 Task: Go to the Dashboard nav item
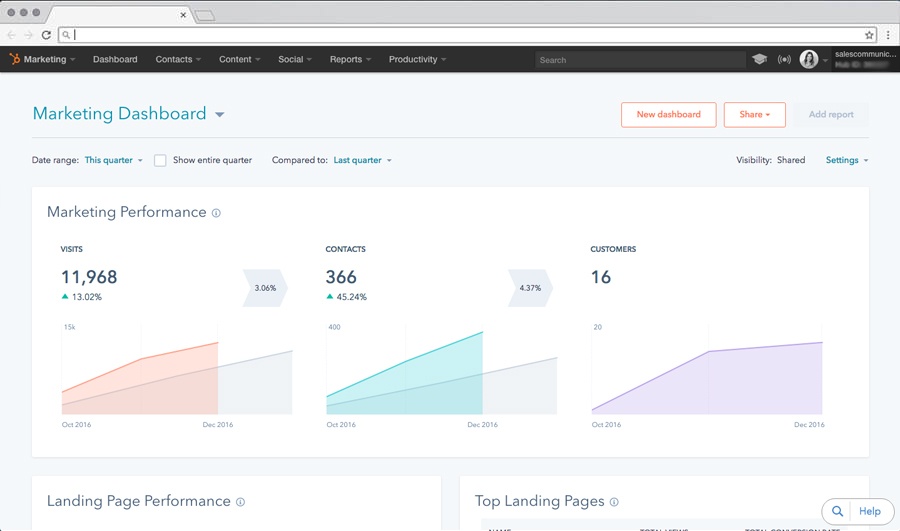point(115,59)
